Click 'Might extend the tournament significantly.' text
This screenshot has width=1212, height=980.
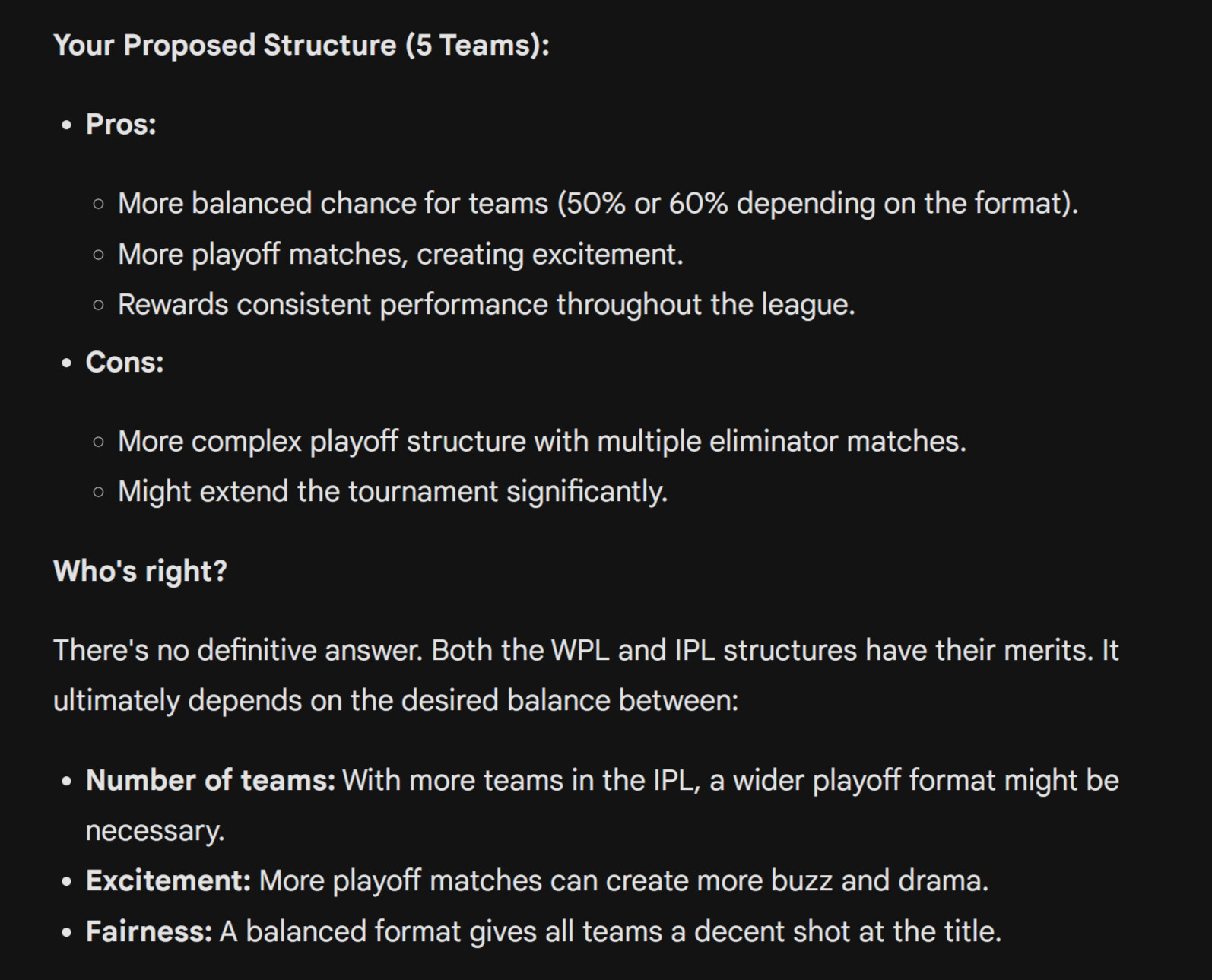coord(393,492)
